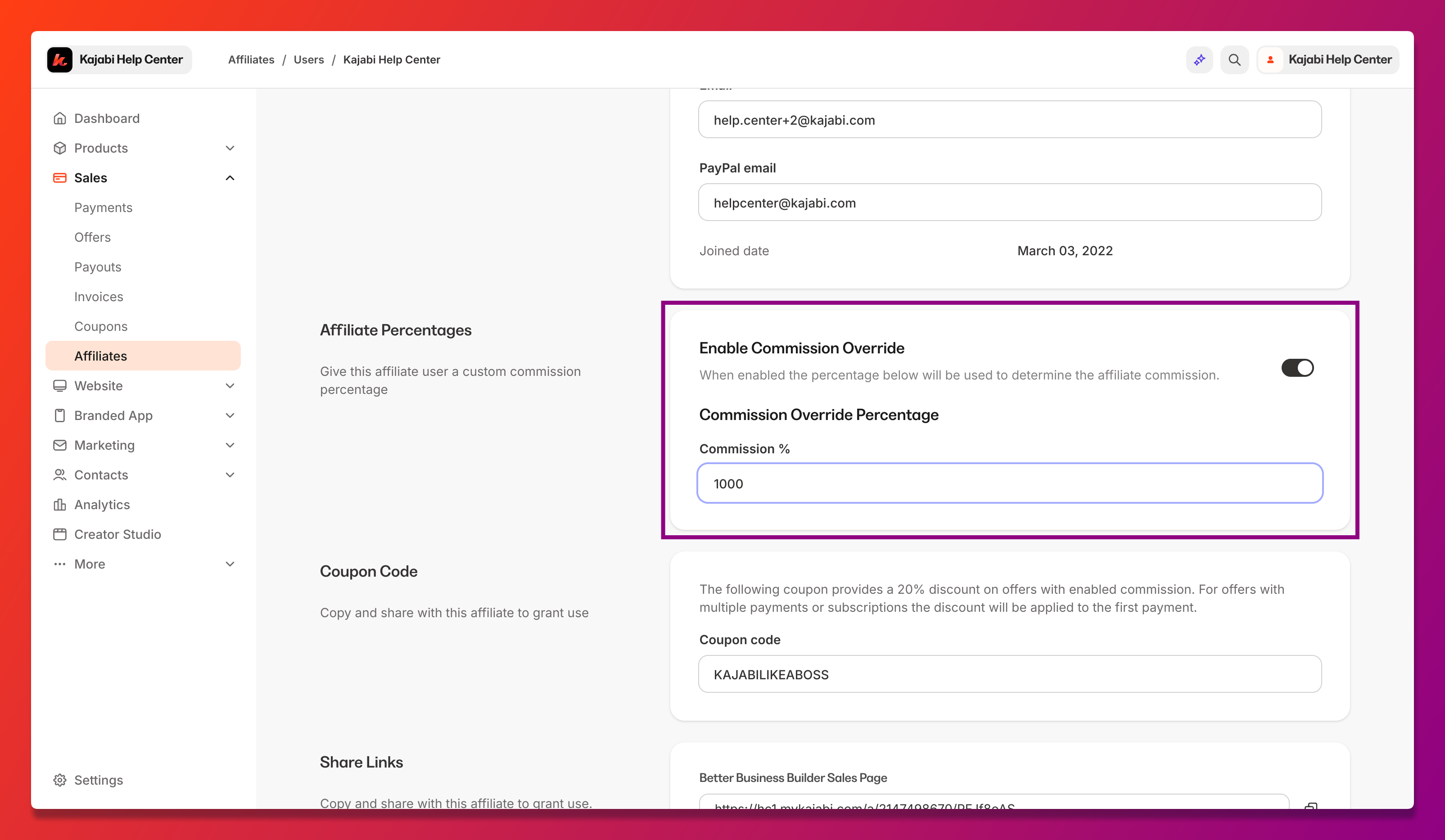Click the Dashboard home icon
The height and width of the screenshot is (840, 1445).
point(59,118)
